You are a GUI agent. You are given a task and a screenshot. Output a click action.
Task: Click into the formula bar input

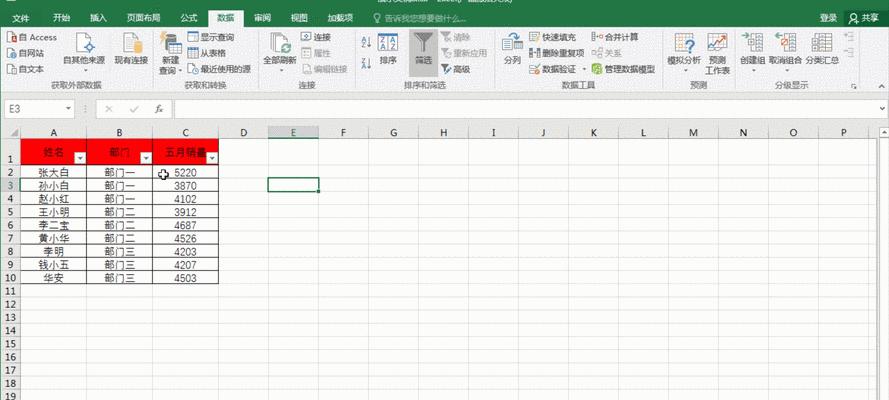point(527,109)
